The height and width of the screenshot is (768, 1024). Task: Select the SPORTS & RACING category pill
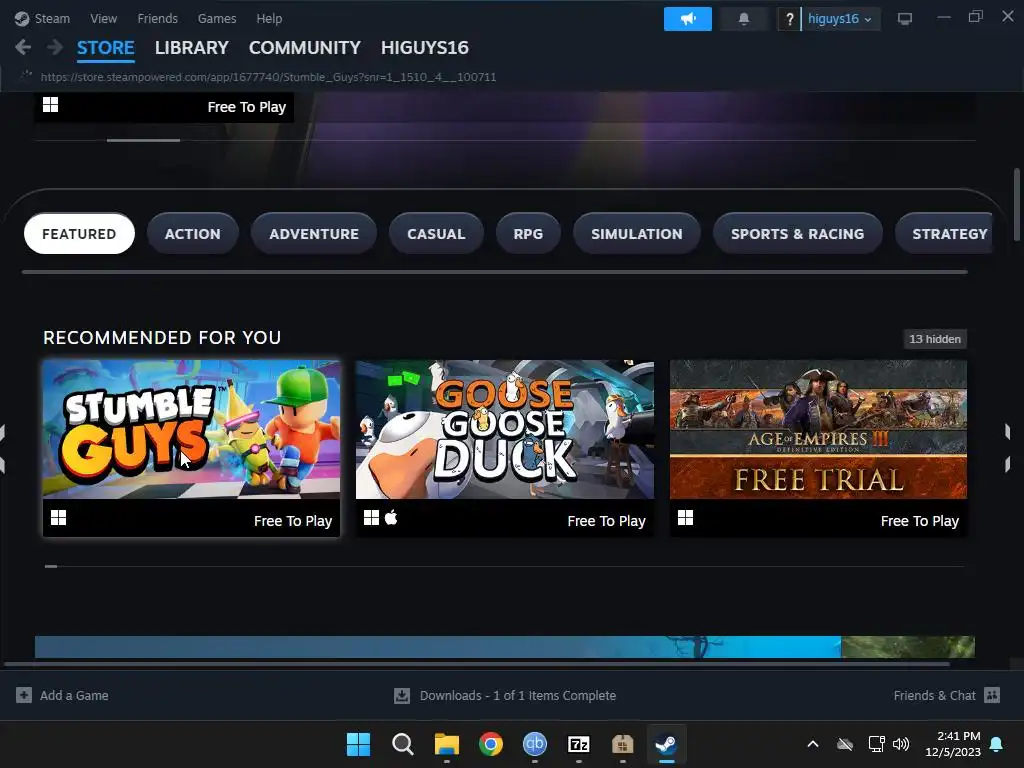click(x=797, y=234)
